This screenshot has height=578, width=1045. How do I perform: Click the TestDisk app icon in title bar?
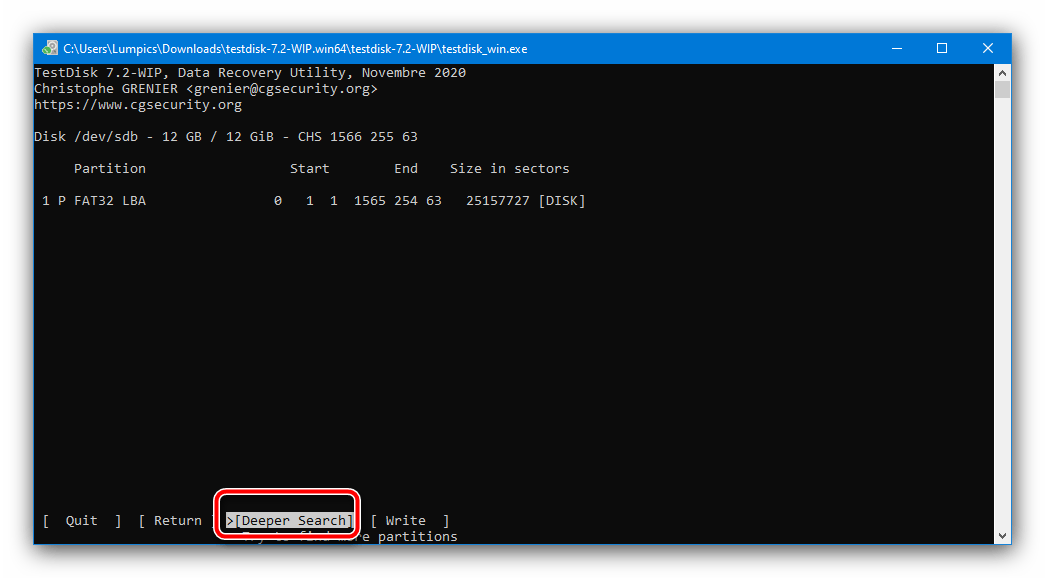49,48
